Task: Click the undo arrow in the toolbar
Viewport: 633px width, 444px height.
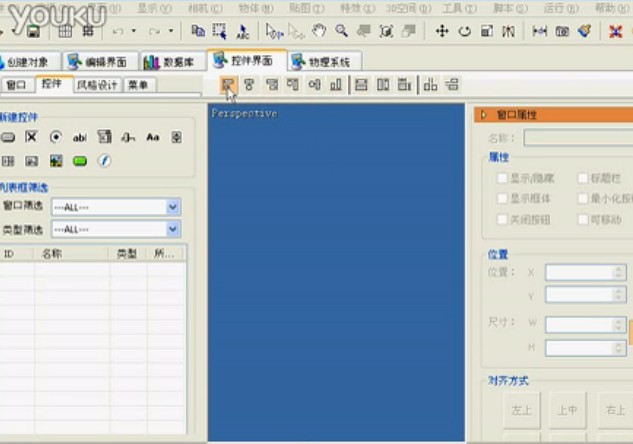Action: [x=118, y=31]
